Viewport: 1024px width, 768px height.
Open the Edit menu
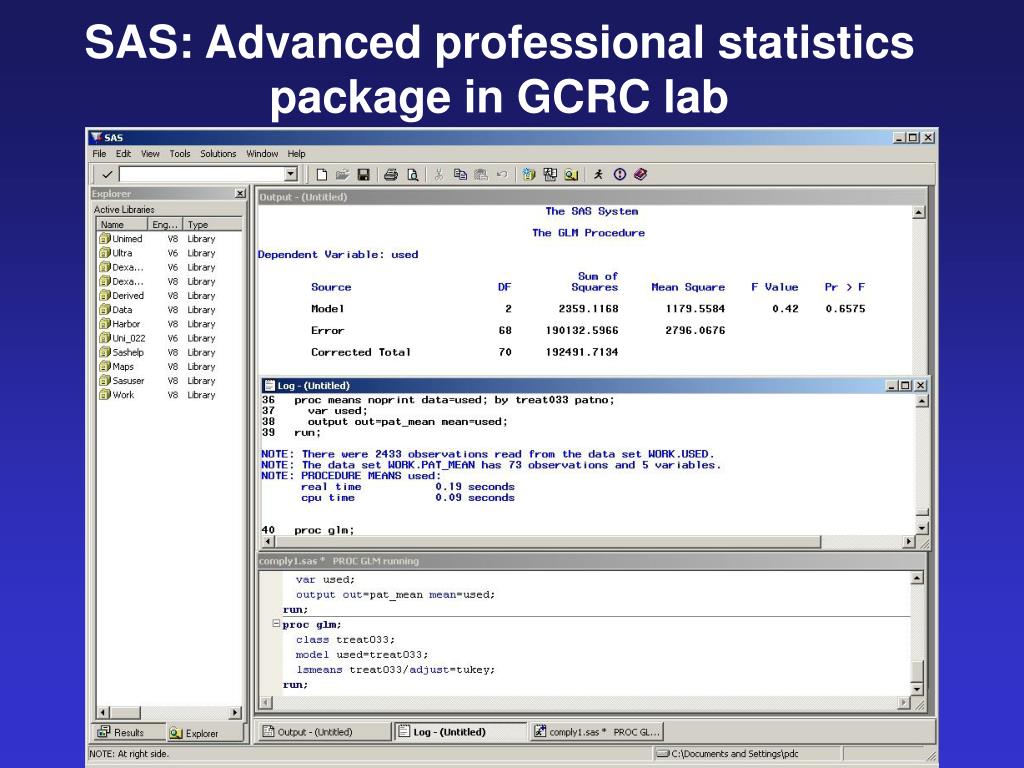click(x=123, y=153)
